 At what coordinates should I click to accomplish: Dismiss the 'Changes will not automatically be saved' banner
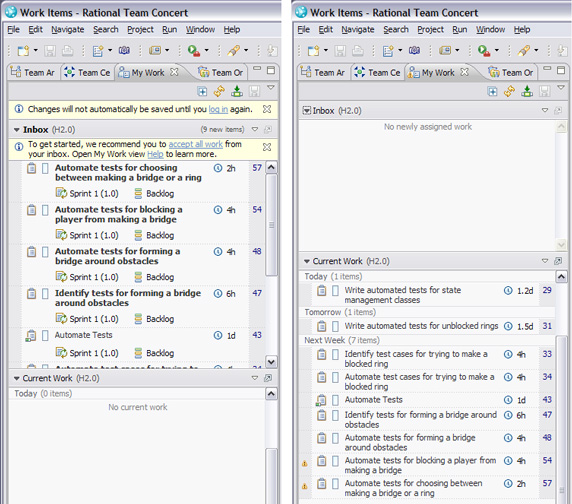click(x=267, y=109)
